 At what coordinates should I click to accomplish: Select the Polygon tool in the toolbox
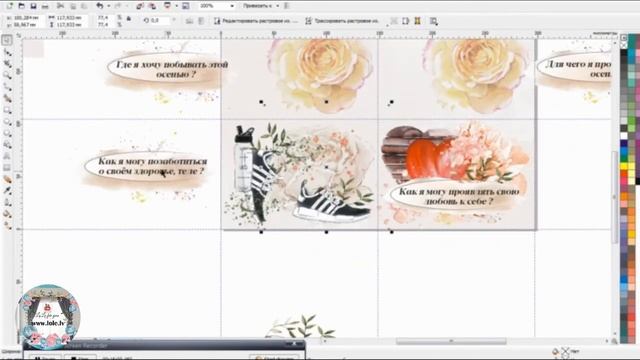pyautogui.click(x=7, y=133)
